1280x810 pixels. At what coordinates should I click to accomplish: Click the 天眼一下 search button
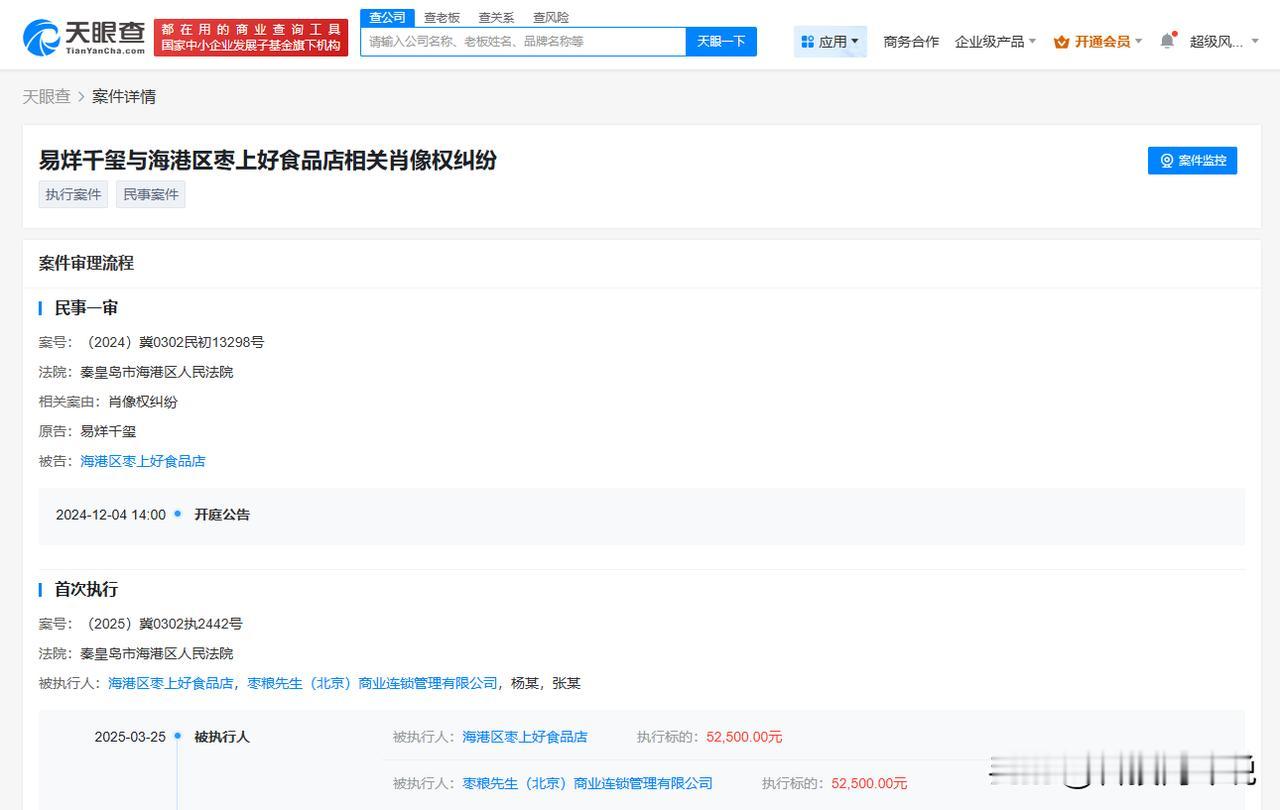click(721, 41)
